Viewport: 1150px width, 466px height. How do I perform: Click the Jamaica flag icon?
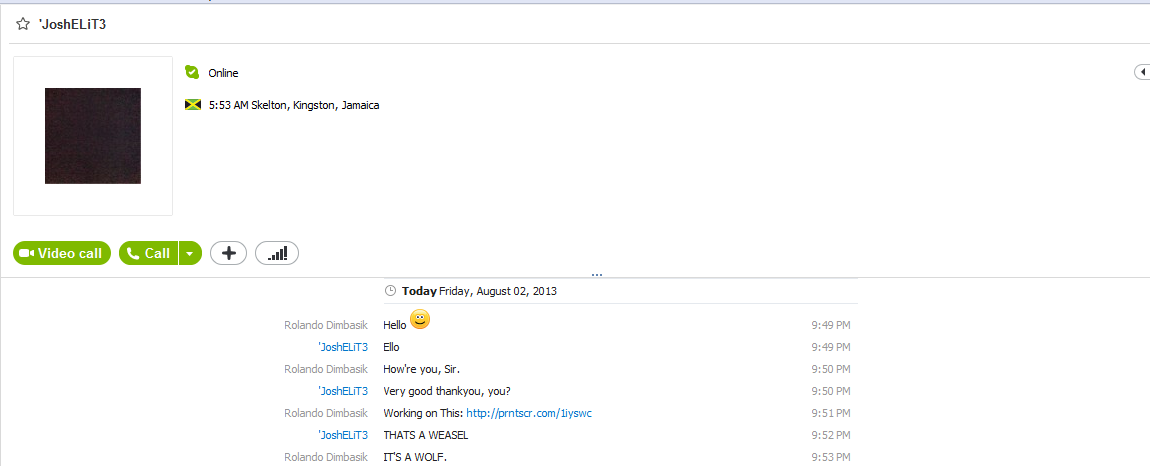[193, 105]
